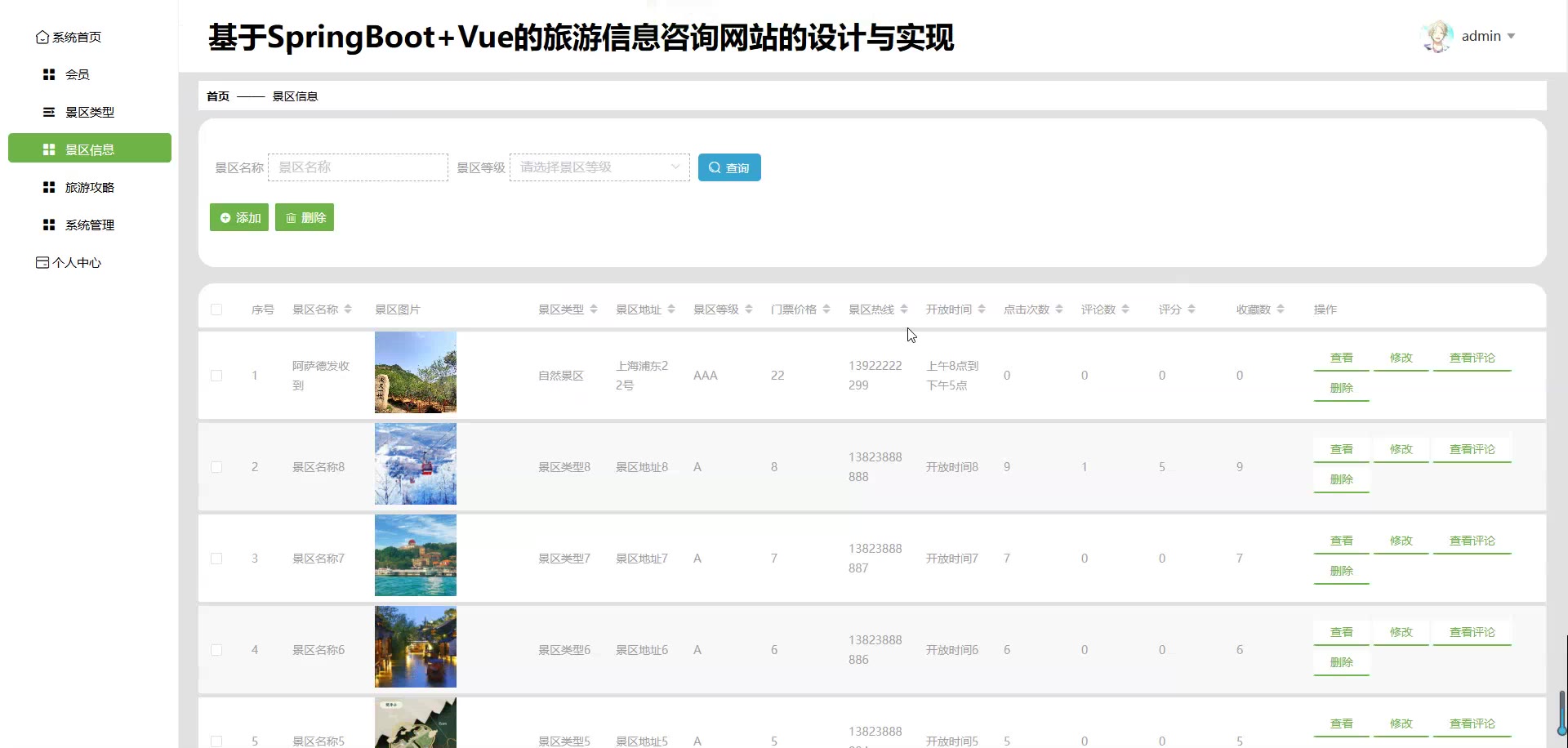1568x748 pixels.
Task: Click the green 添加 button
Action: click(x=239, y=217)
